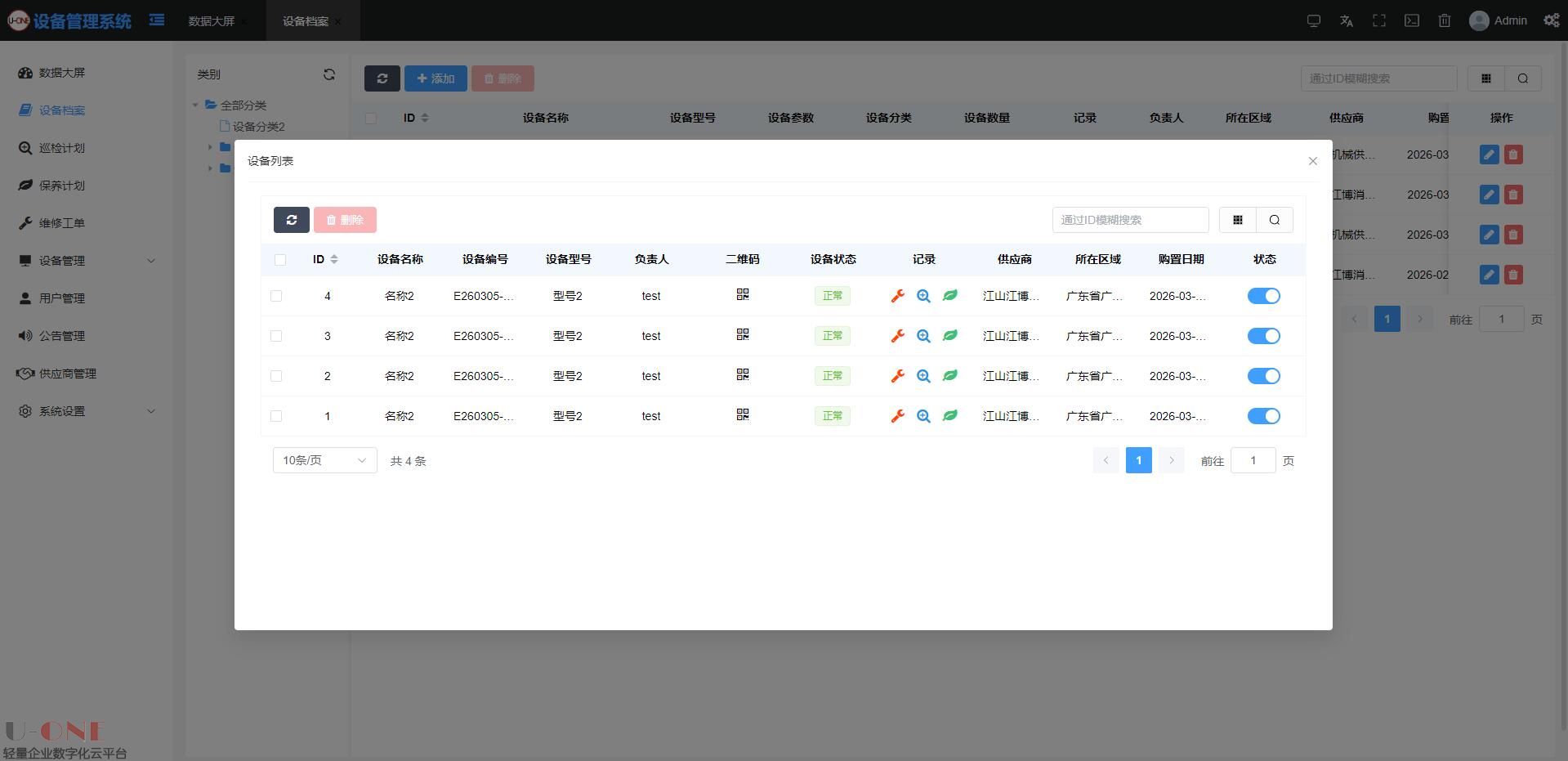This screenshot has width=1568, height=761.
Task: Disable status switch for device ID 1
Action: click(1263, 416)
